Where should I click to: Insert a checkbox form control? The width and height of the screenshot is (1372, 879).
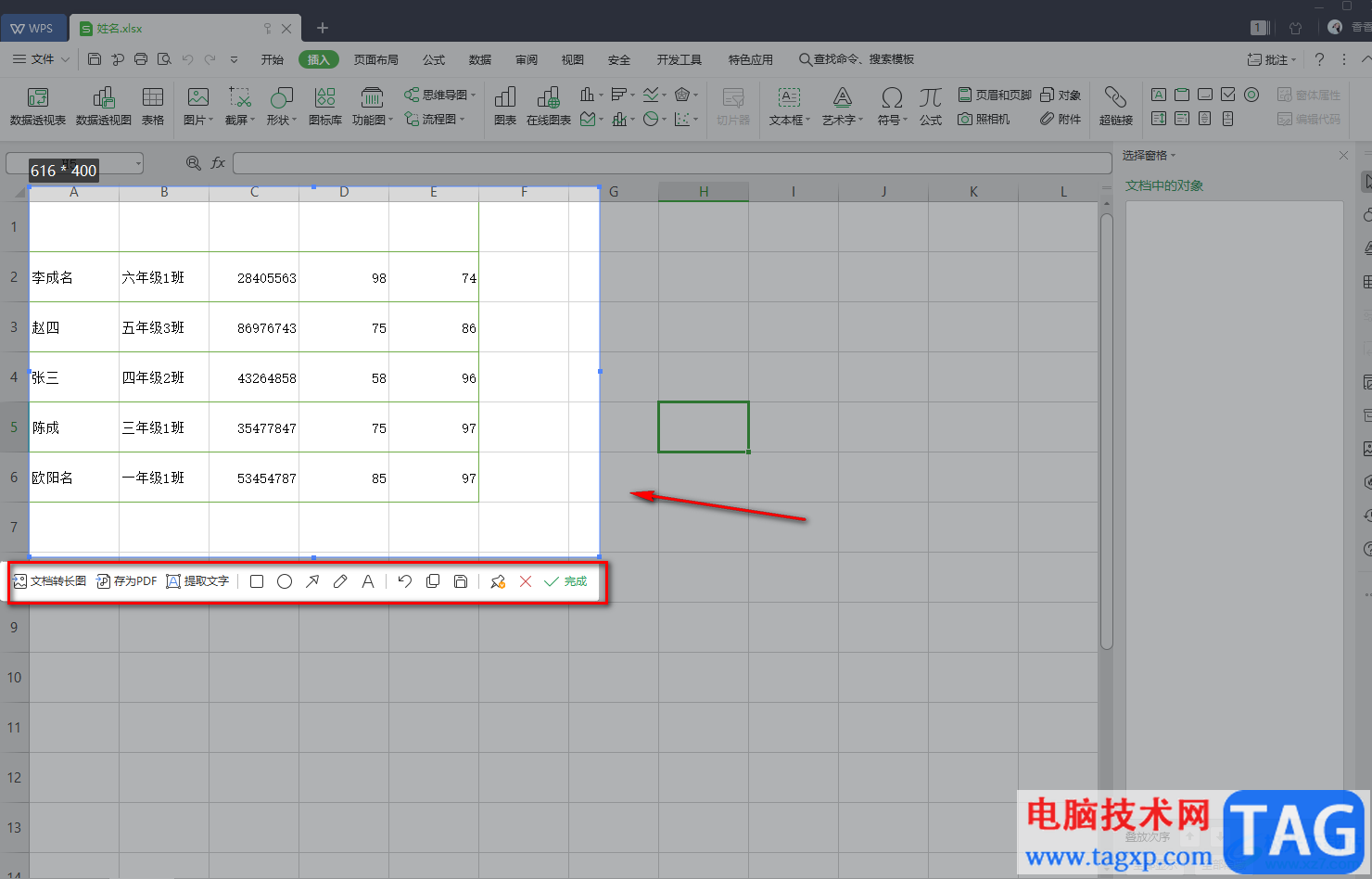tap(1228, 95)
